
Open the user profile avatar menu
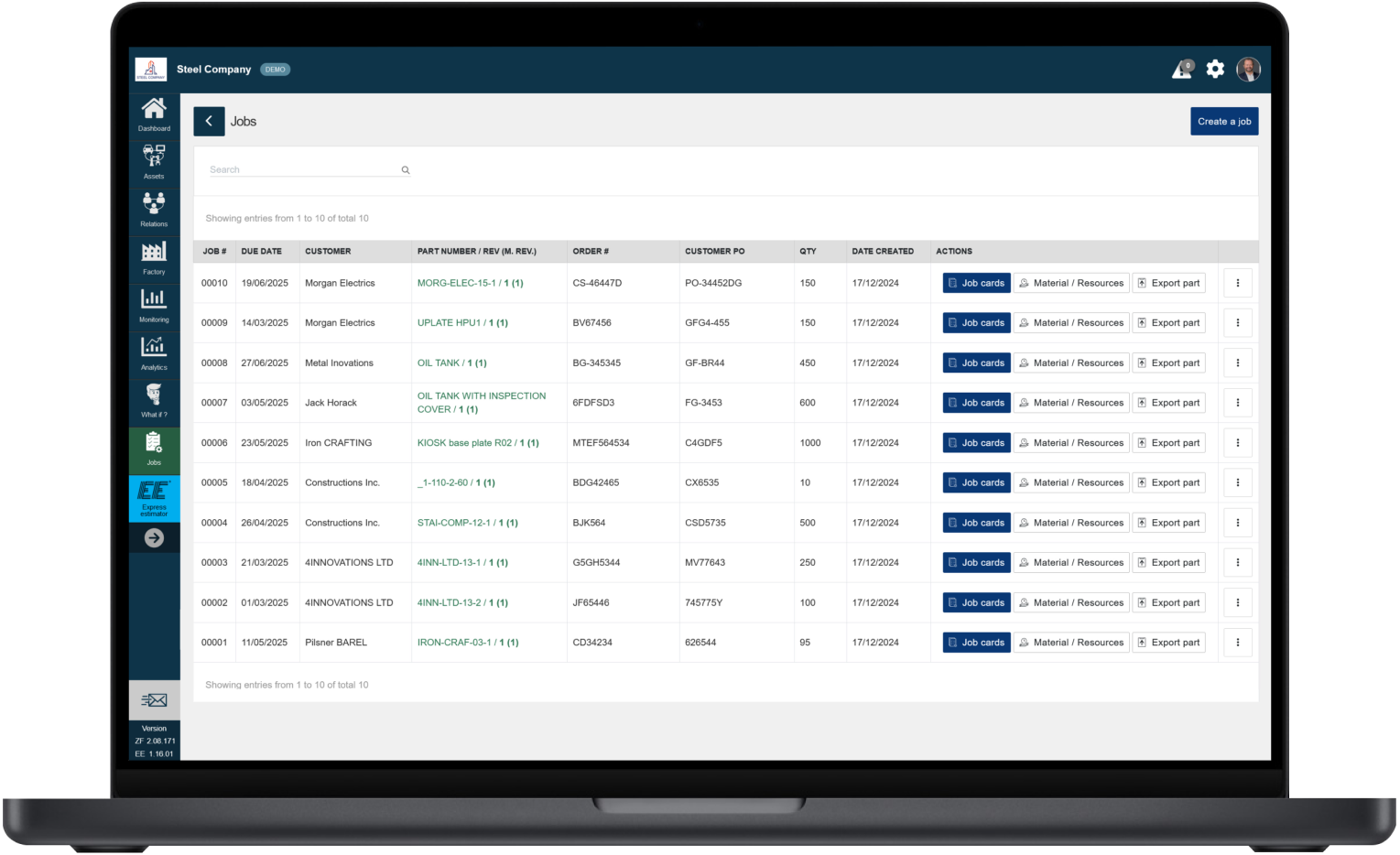1248,70
